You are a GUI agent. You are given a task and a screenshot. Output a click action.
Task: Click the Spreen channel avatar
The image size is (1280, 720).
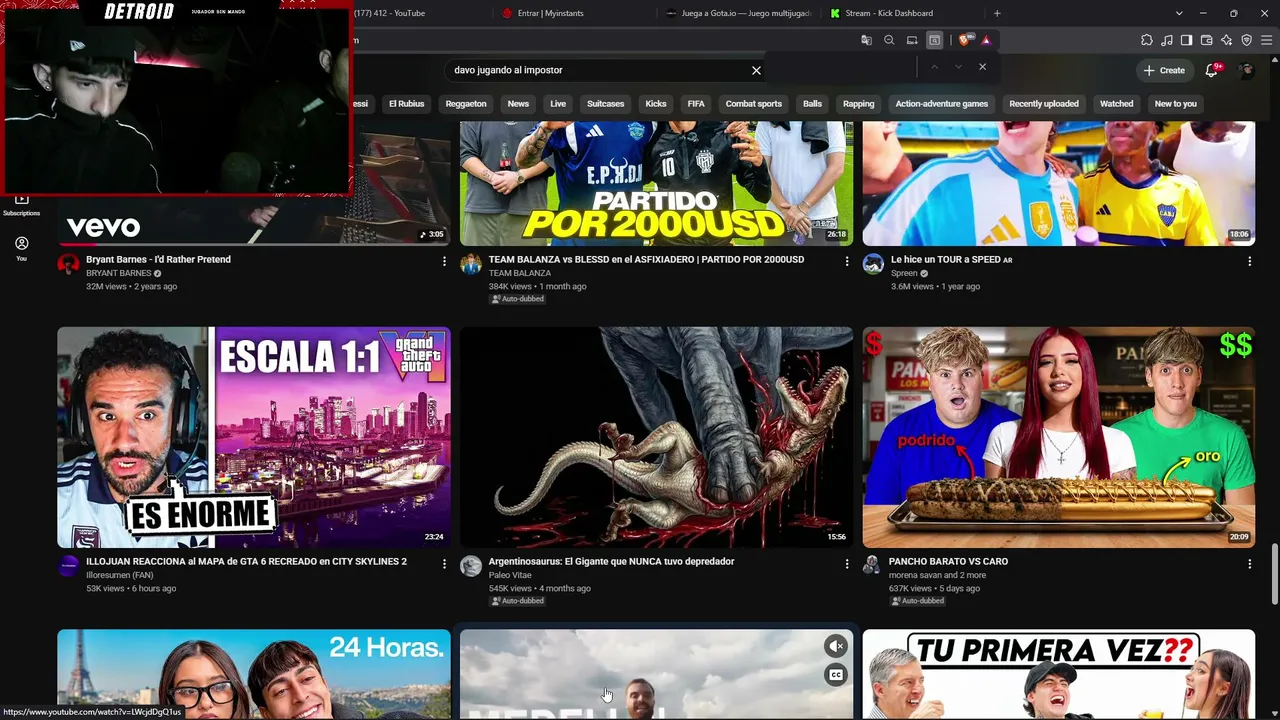[873, 264]
